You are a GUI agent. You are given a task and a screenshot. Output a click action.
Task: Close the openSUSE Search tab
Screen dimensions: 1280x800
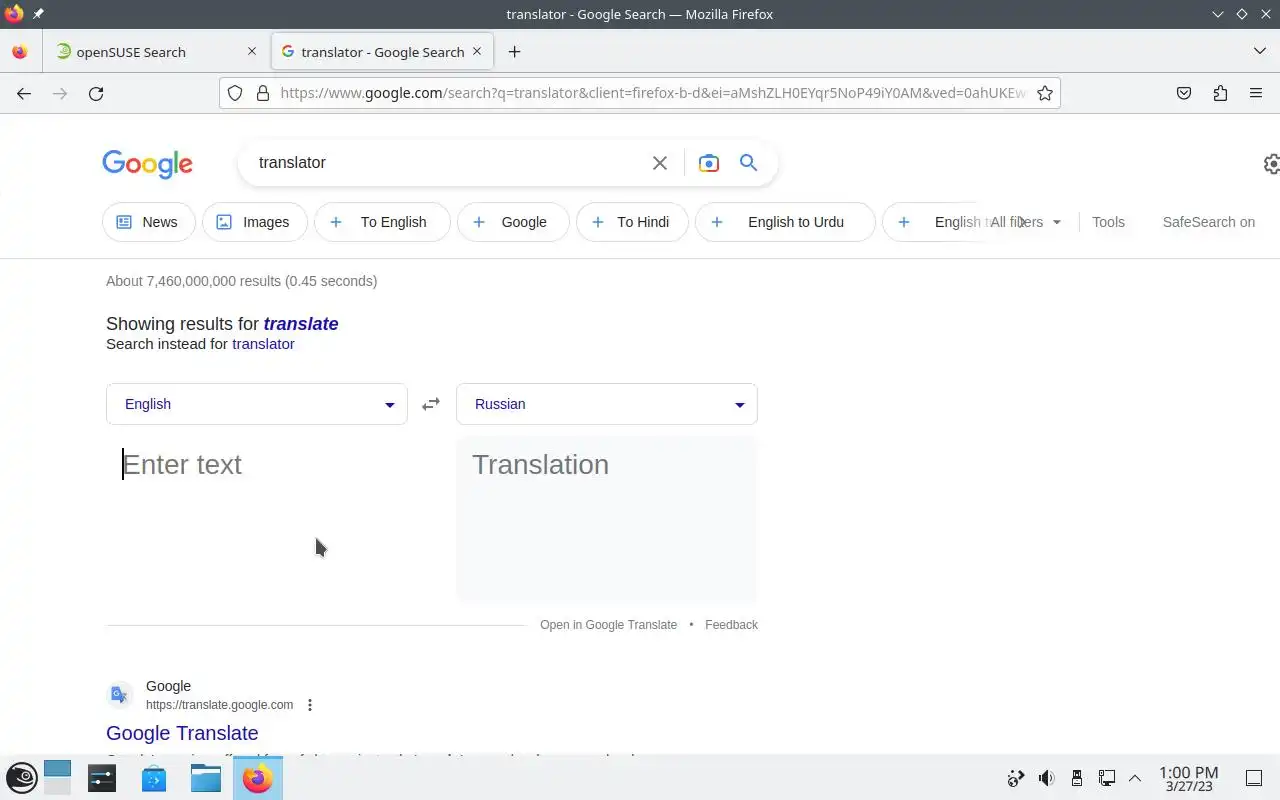[252, 52]
